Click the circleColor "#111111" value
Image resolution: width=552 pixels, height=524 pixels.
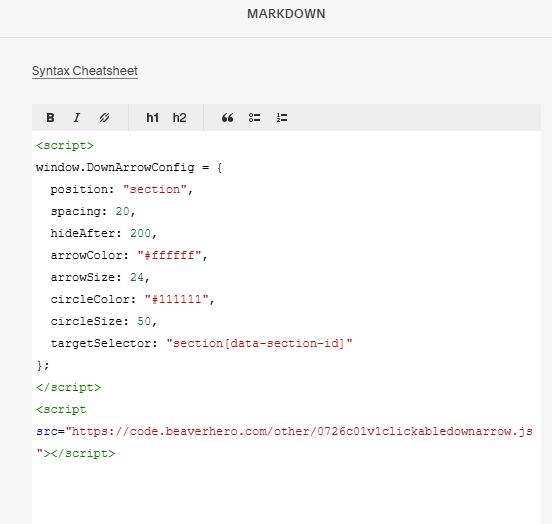[x=176, y=299]
